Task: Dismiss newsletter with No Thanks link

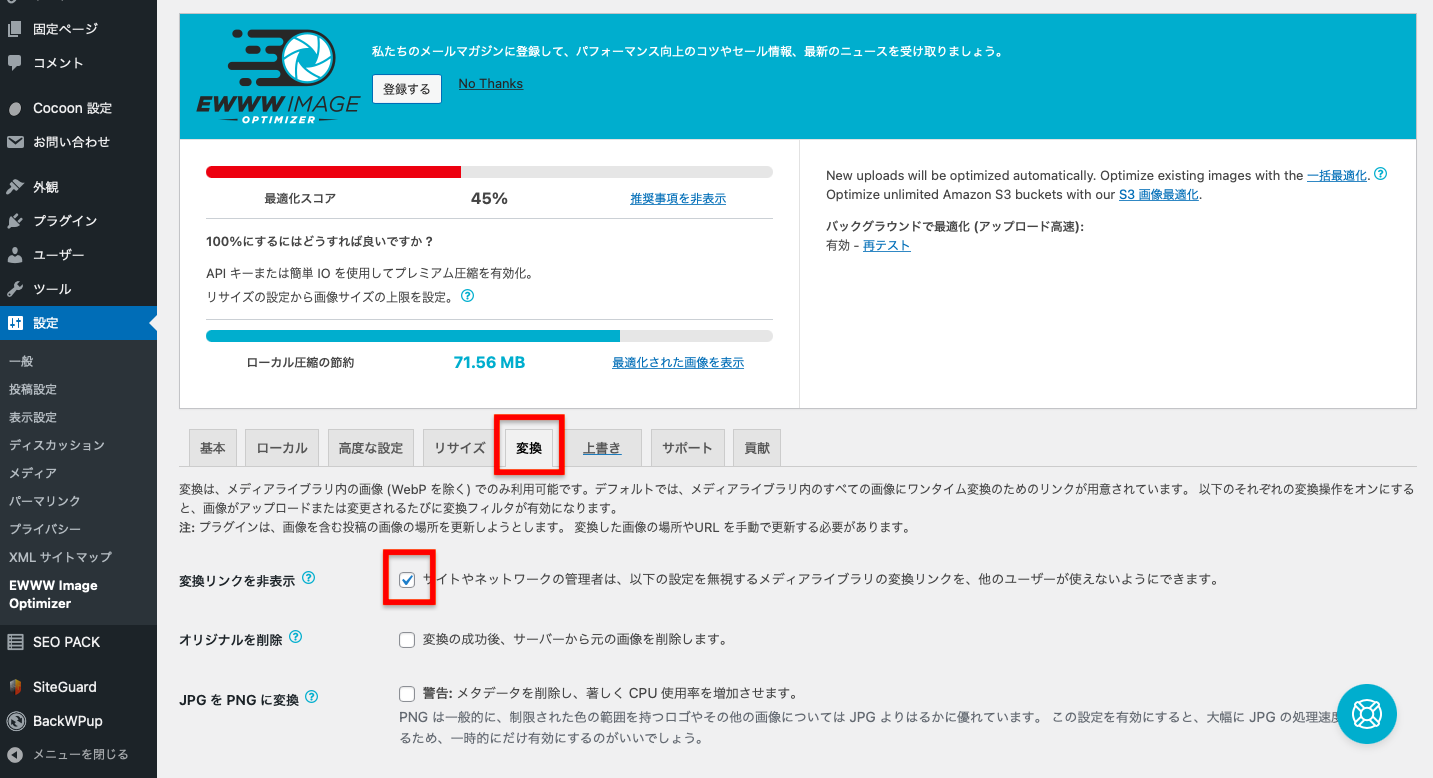Action: coord(491,83)
